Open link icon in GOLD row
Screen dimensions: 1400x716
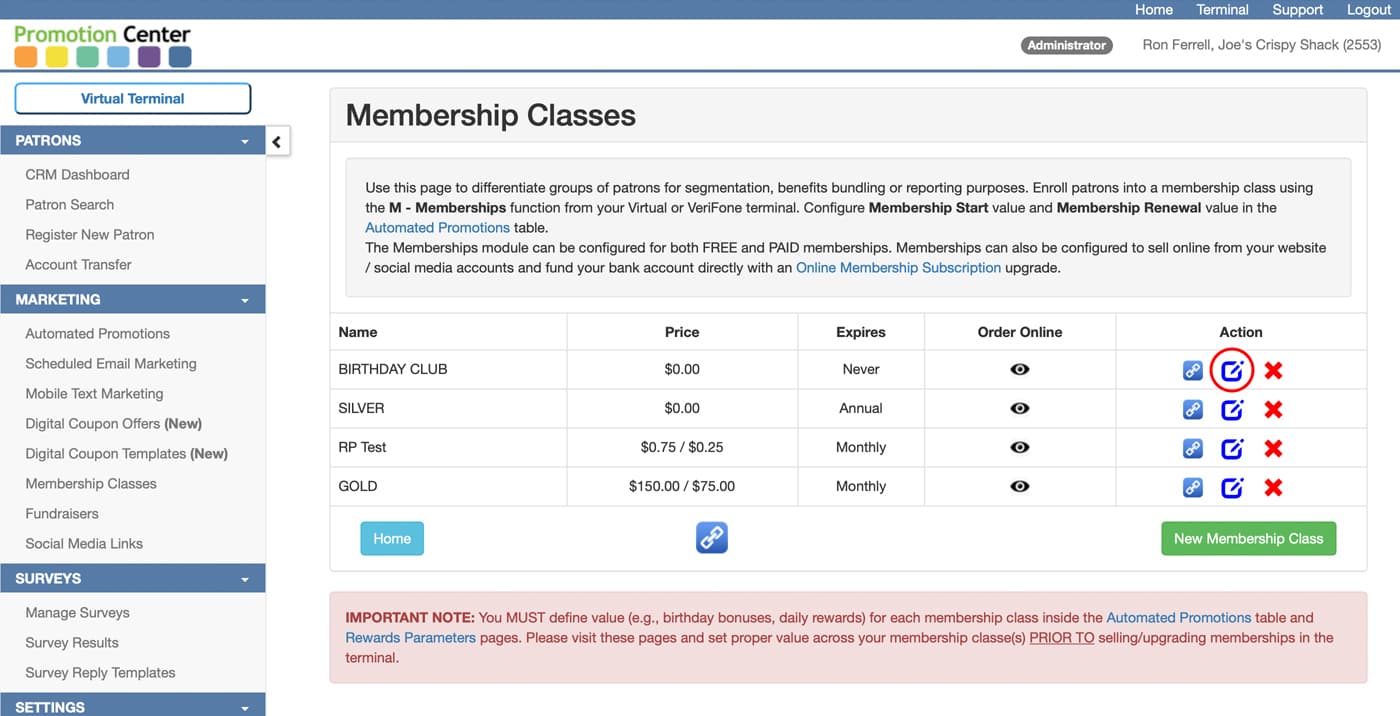tap(1192, 487)
